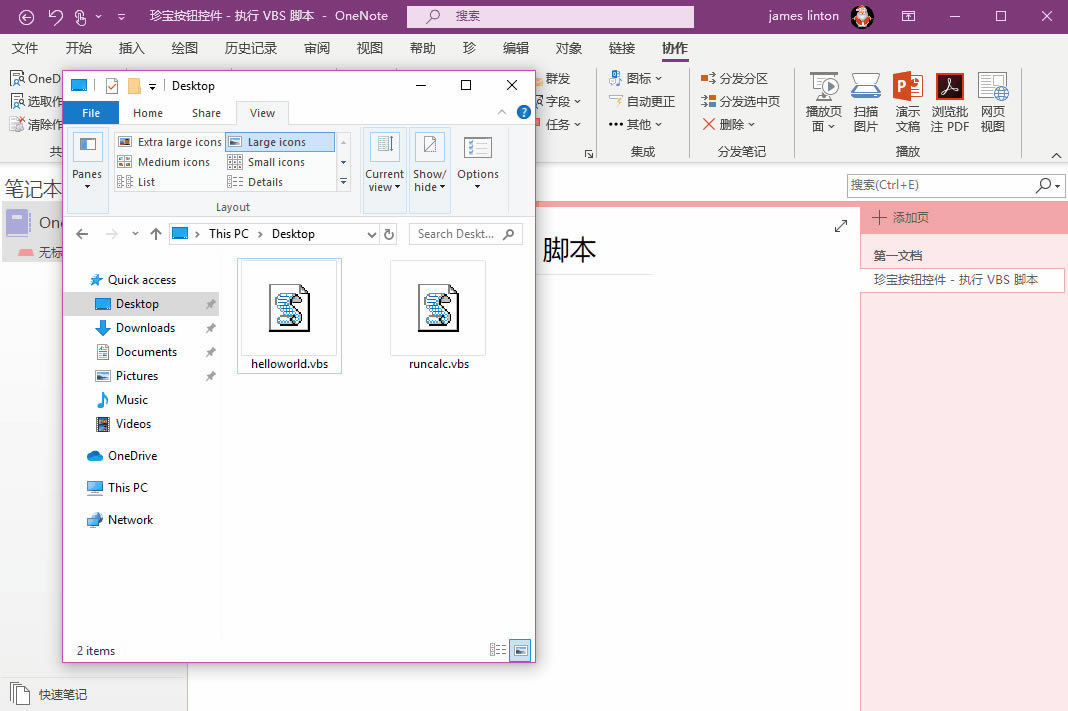The height and width of the screenshot is (711, 1068).
Task: Switch layout to Details view
Action: (262, 181)
